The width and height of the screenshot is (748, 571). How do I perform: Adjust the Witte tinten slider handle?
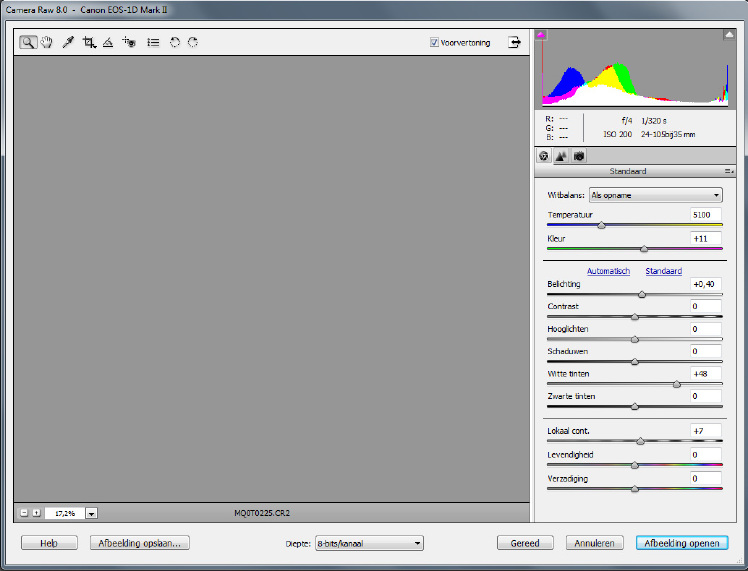pos(677,384)
